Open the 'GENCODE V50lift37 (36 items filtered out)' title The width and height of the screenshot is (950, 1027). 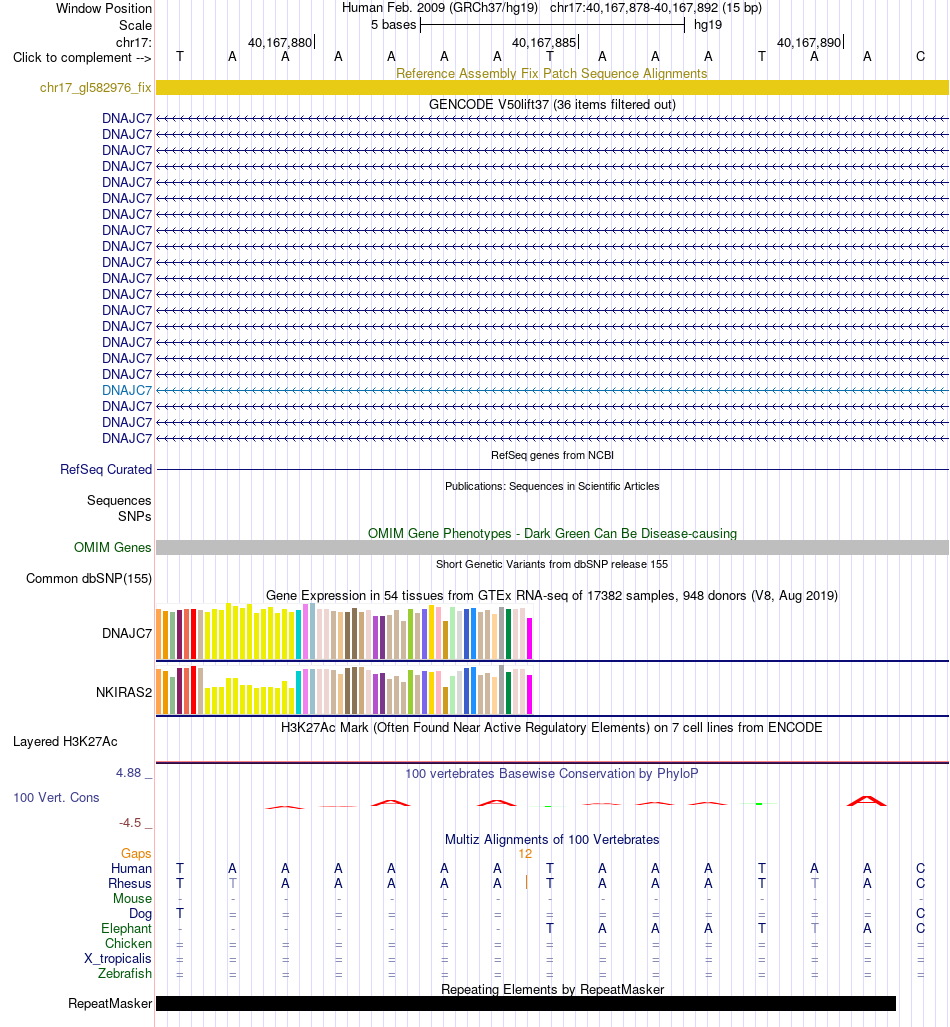click(x=552, y=104)
